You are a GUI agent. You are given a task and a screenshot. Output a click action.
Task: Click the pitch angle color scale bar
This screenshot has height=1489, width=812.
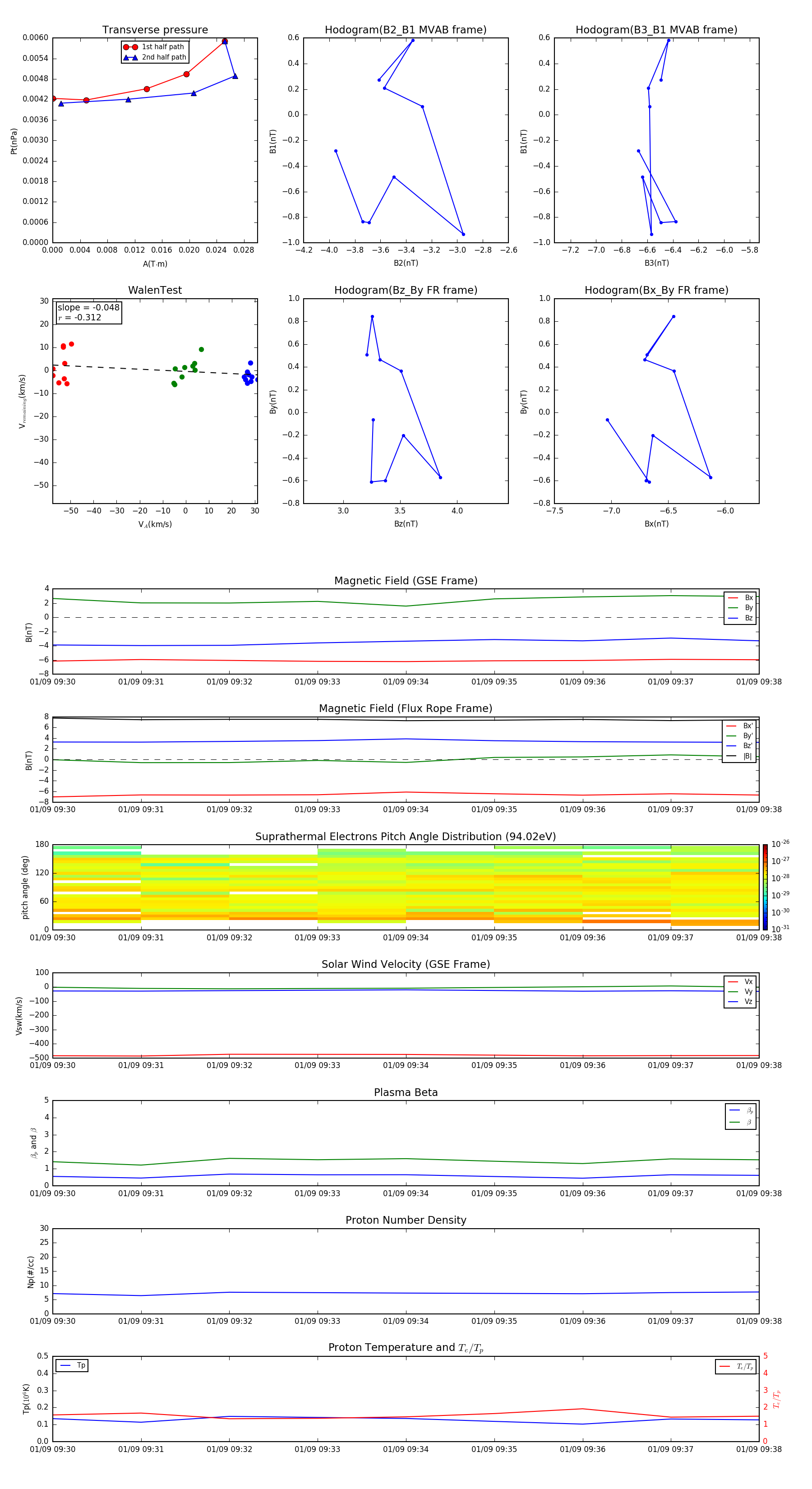(x=765, y=887)
